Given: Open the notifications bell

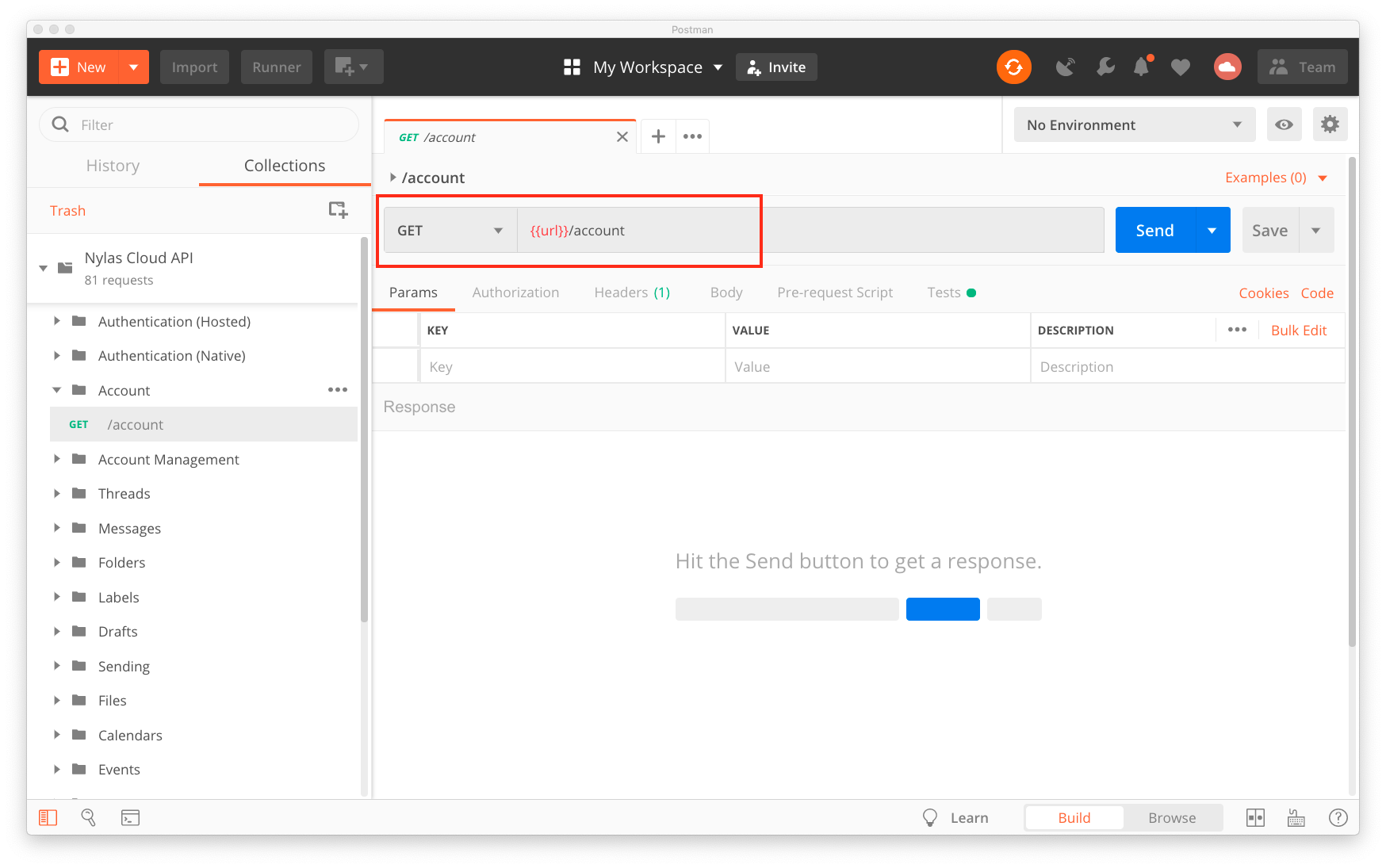Looking at the screenshot, I should [x=1142, y=67].
